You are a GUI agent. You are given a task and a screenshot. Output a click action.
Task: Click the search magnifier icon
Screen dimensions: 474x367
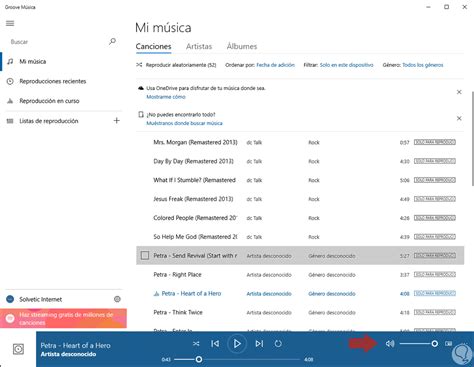click(x=112, y=41)
